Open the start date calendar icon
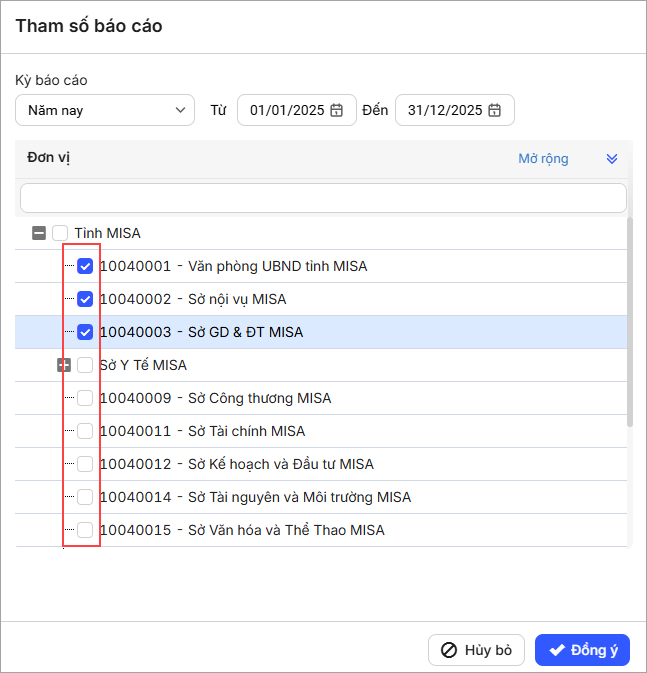Image resolution: width=647 pixels, height=673 pixels. pos(337,111)
